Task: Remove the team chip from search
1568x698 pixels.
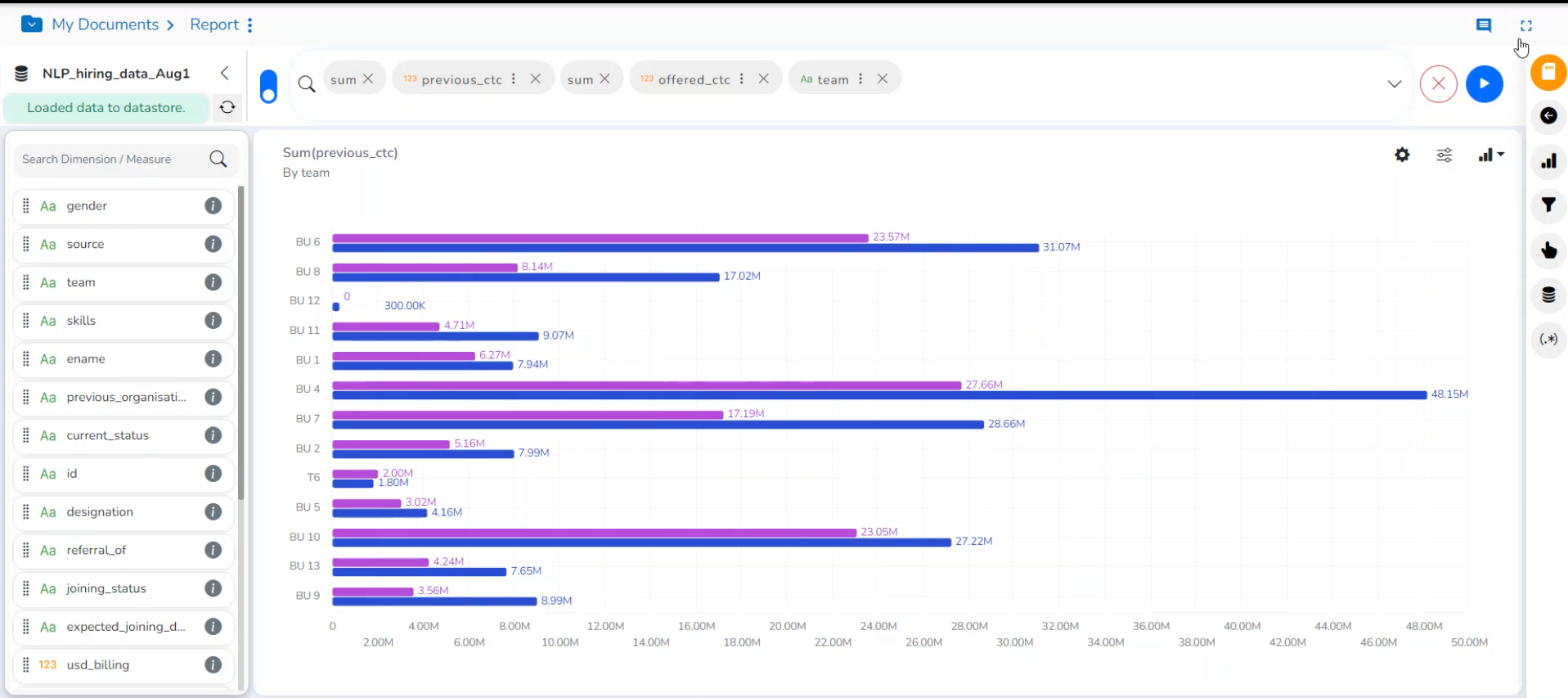Action: 883,79
